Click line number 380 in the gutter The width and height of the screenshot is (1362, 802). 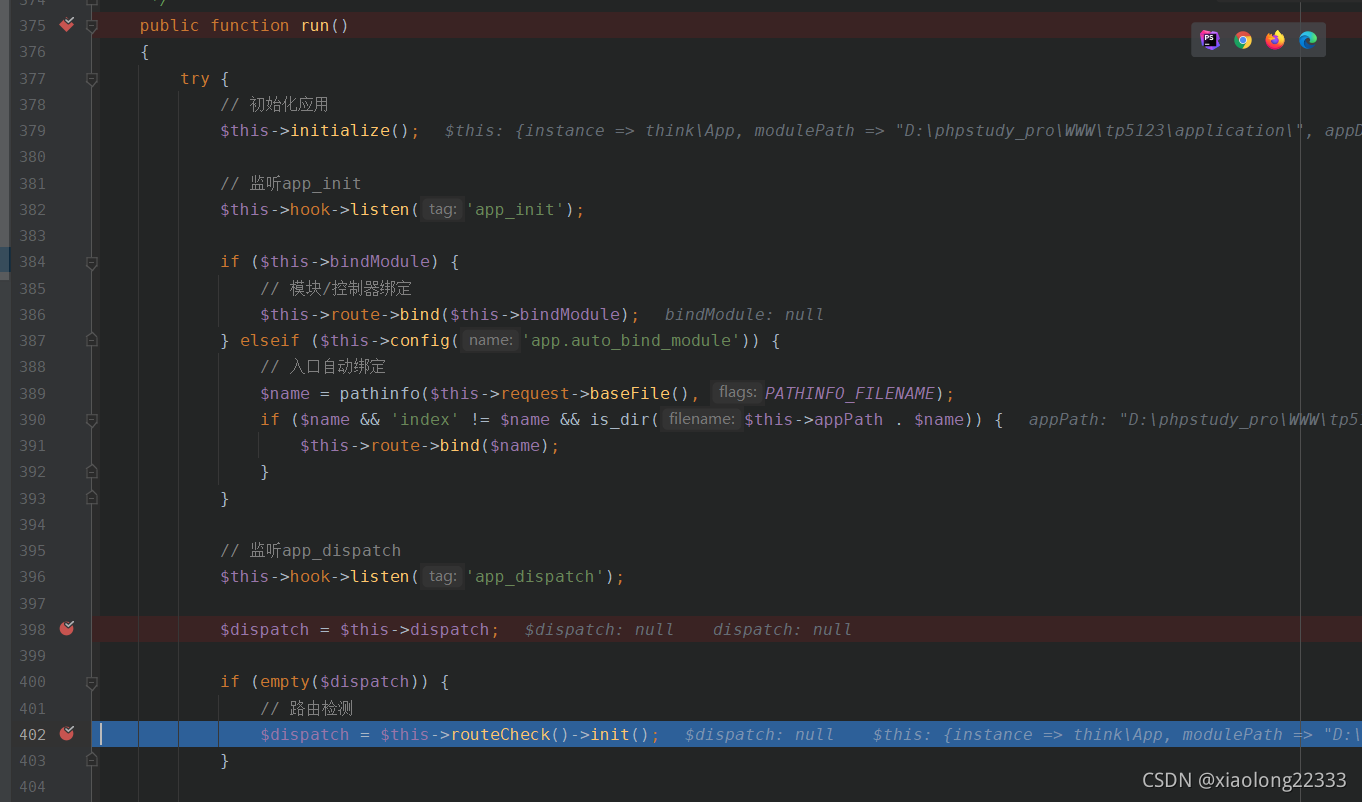tap(32, 157)
